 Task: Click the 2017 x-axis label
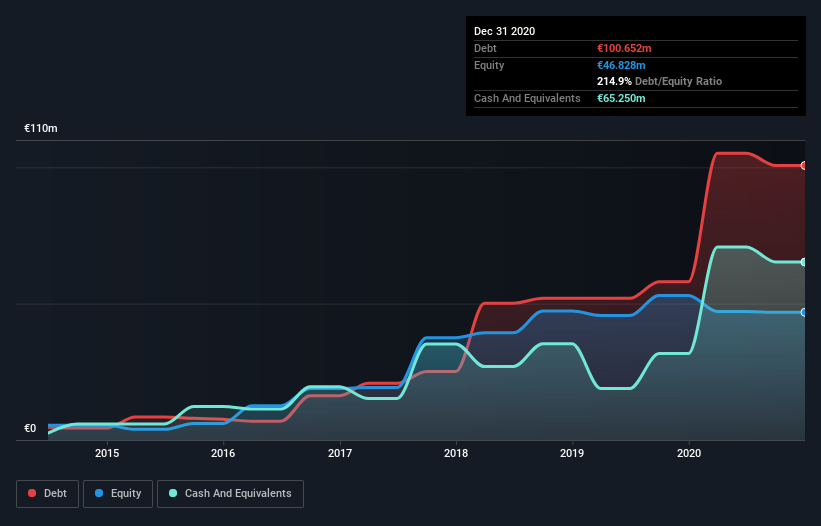tap(340, 453)
